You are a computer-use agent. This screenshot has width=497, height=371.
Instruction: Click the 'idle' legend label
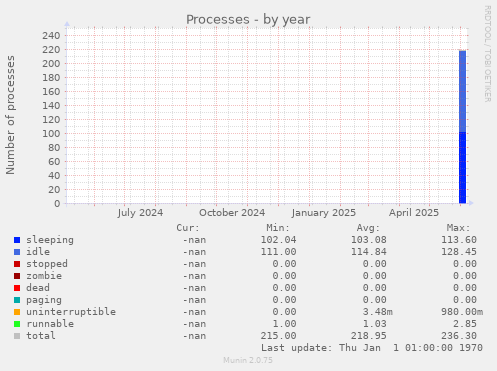point(38,252)
